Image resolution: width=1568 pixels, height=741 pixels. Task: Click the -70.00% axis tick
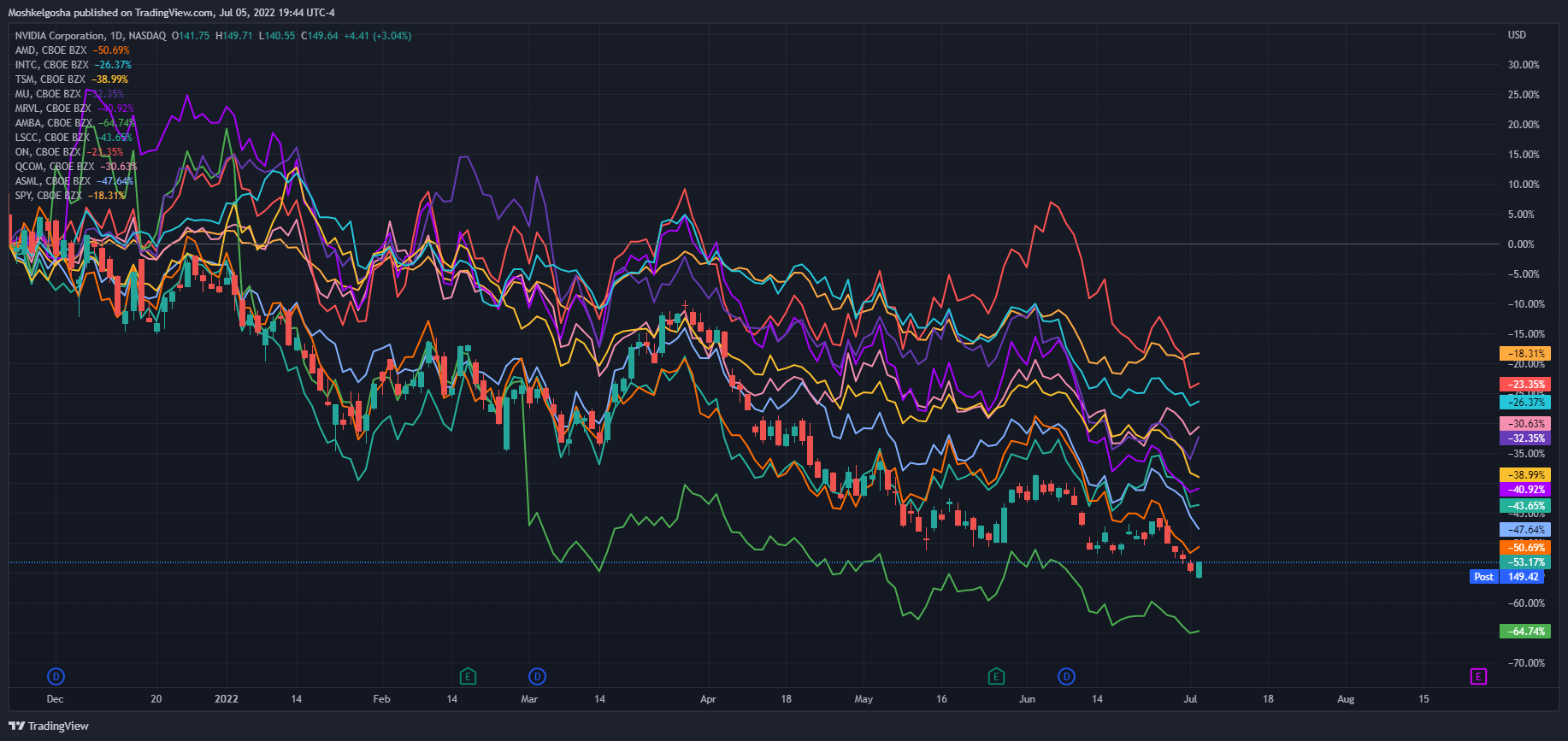[1525, 663]
